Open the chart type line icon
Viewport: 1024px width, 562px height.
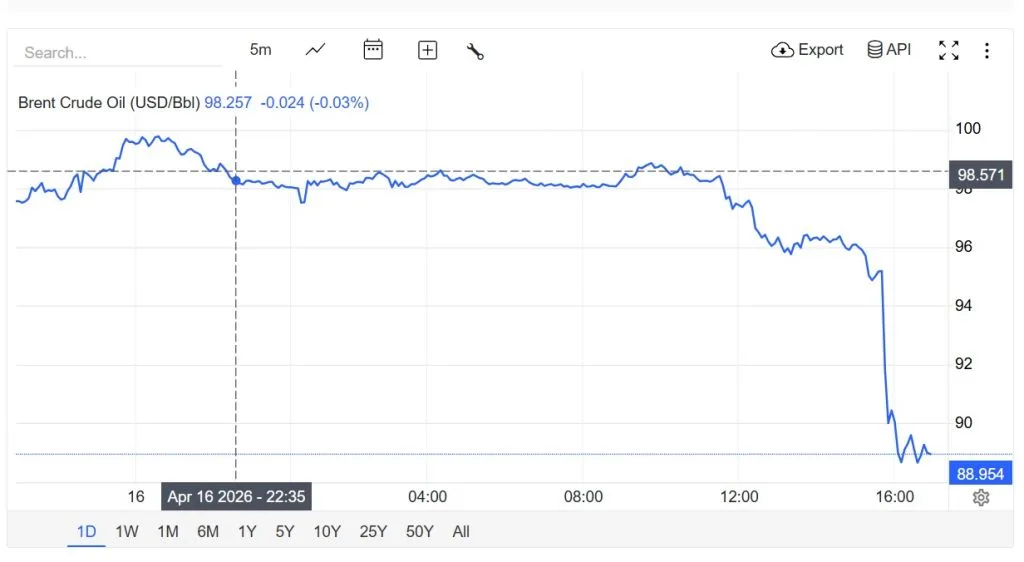(x=316, y=50)
